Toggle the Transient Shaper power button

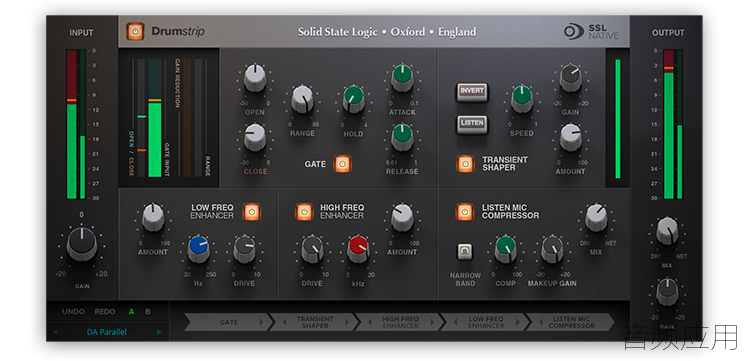pyautogui.click(x=465, y=164)
